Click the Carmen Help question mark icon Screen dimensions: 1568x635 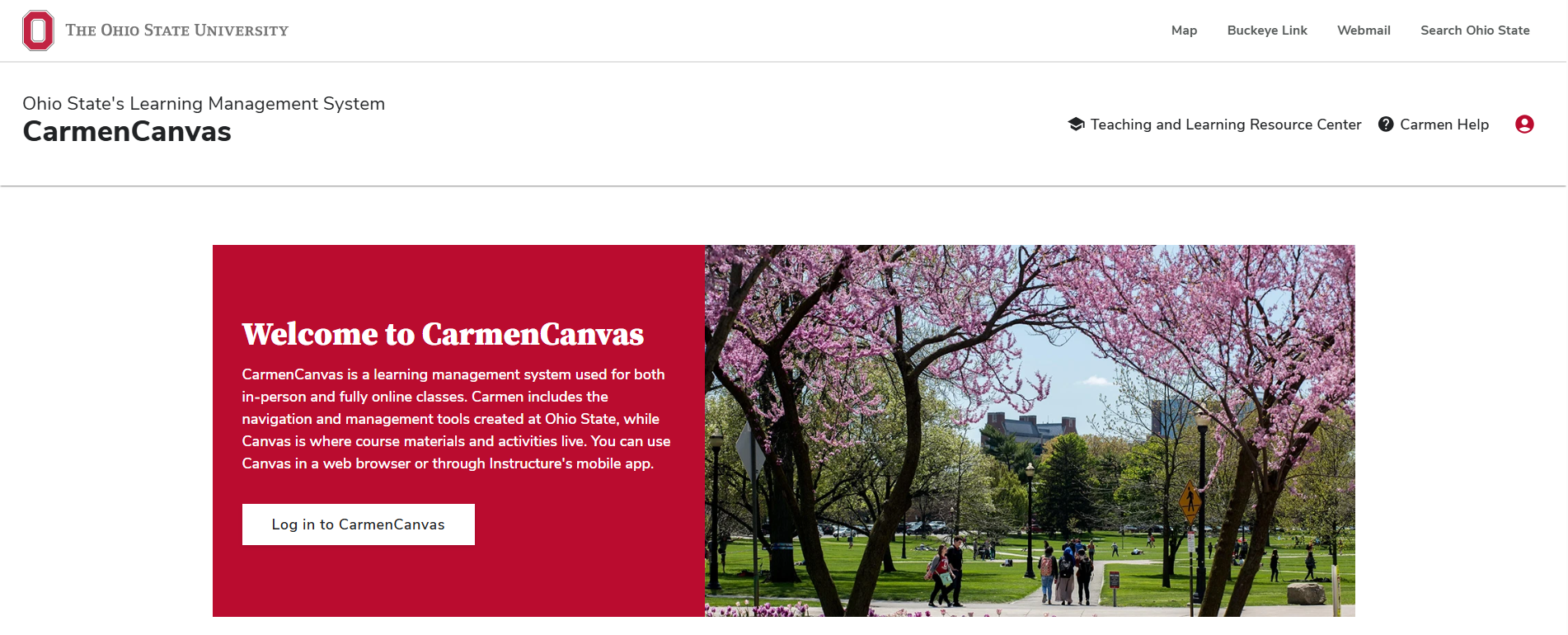tap(1386, 125)
